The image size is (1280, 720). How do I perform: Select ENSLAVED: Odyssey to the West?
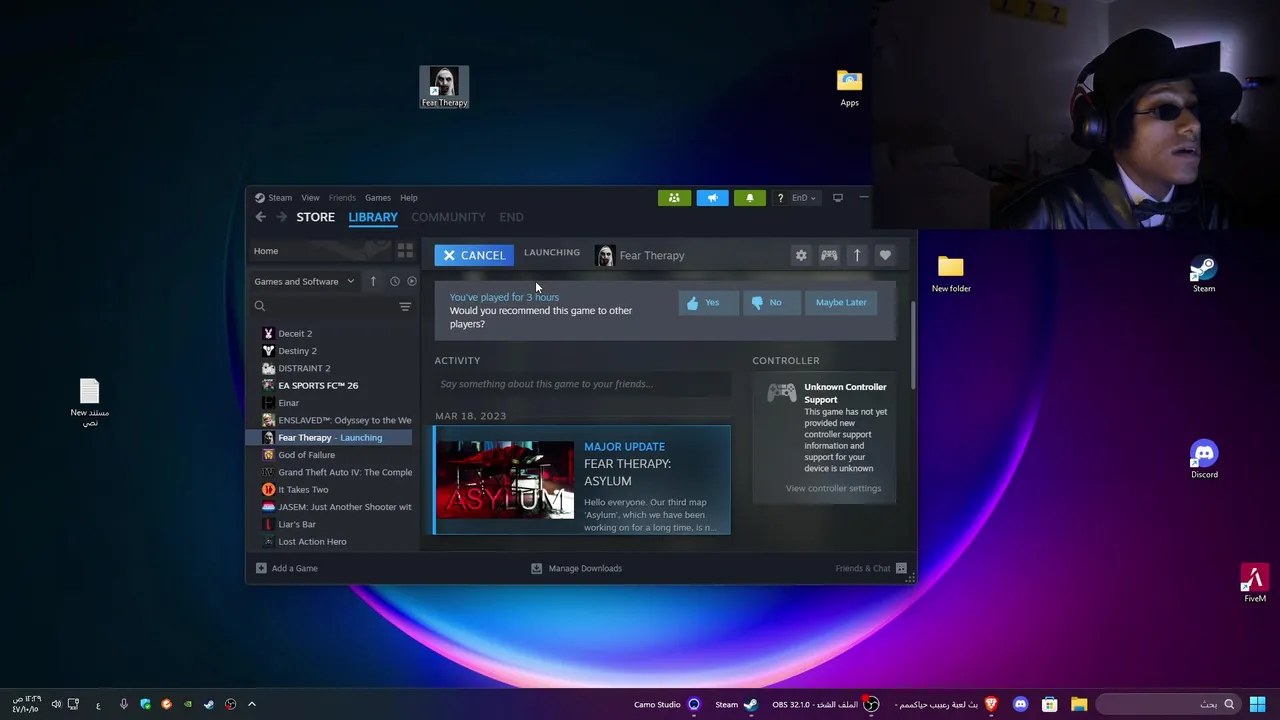click(x=338, y=421)
